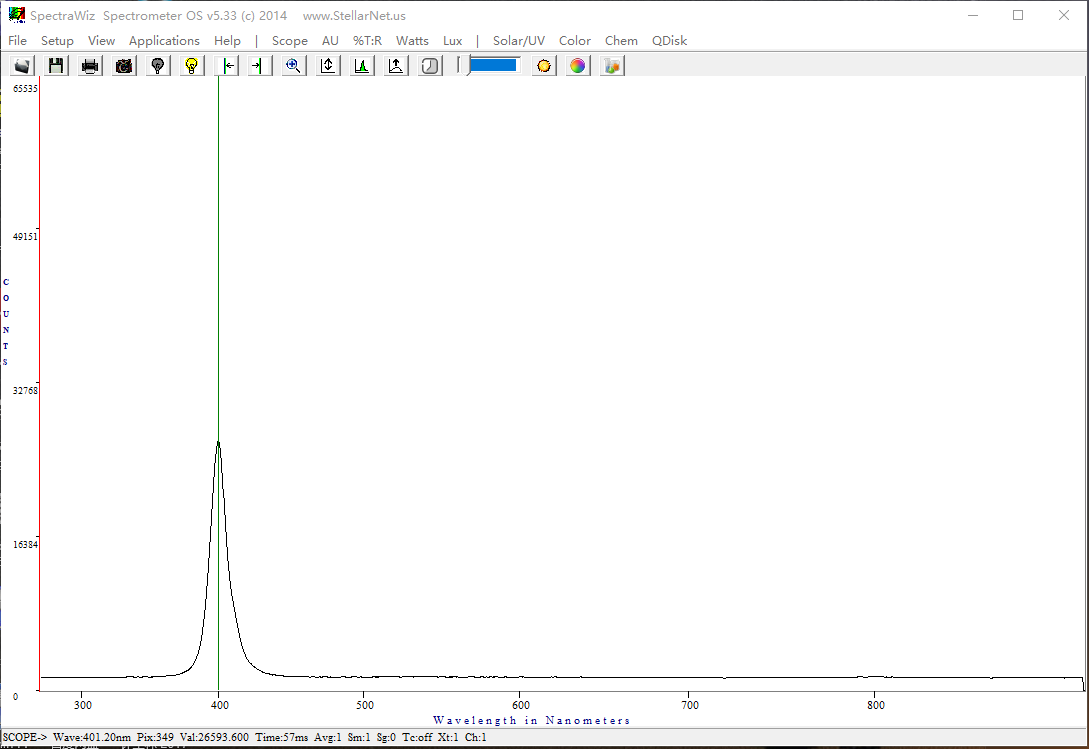This screenshot has height=749, width=1089.
Task: Activate the zoom magnifier tool
Action: coord(294,66)
